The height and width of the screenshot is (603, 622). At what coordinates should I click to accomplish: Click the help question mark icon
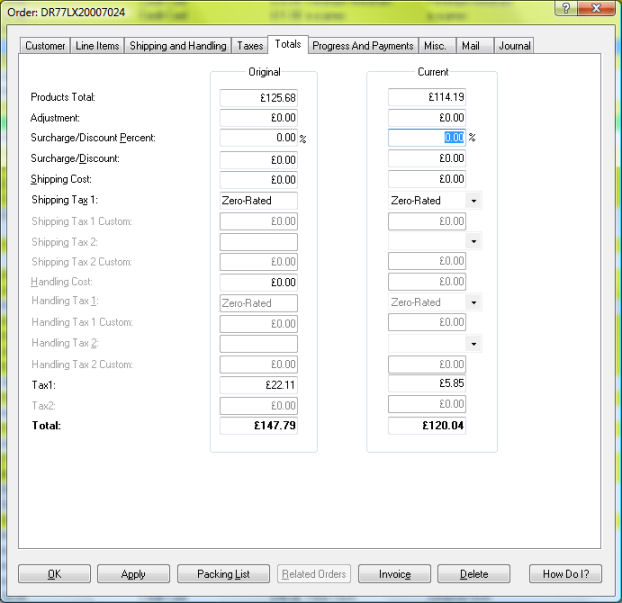tap(566, 8)
